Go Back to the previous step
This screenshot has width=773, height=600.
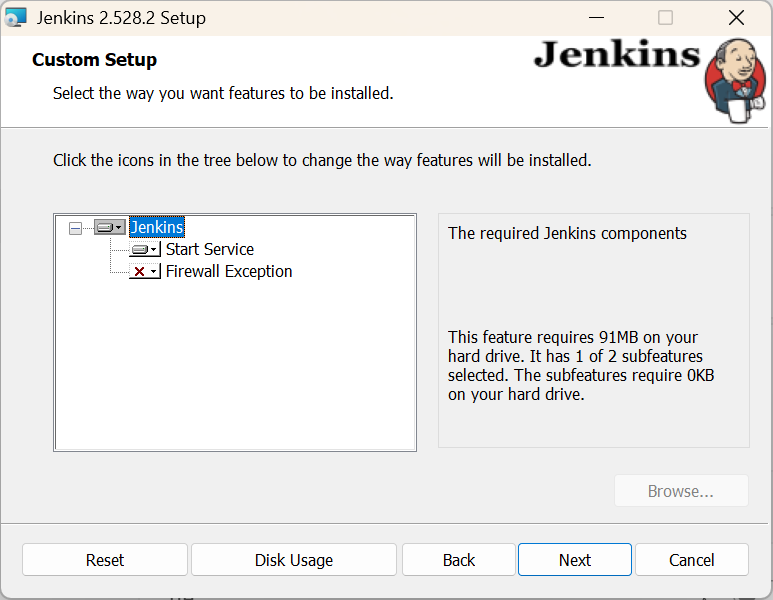(x=459, y=560)
